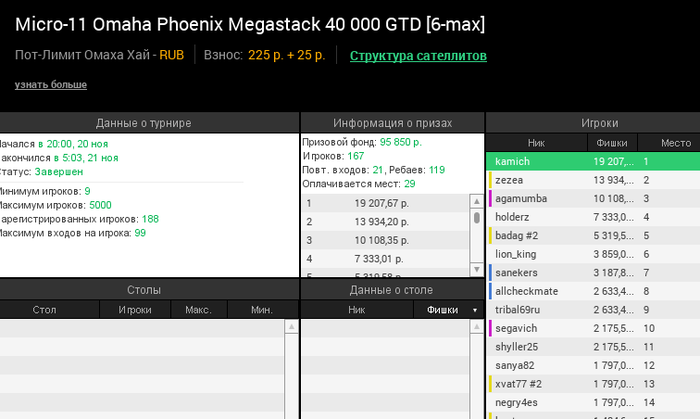Click the prize list scrollbar thumb
Screen dimensions: 700x419
point(476,217)
